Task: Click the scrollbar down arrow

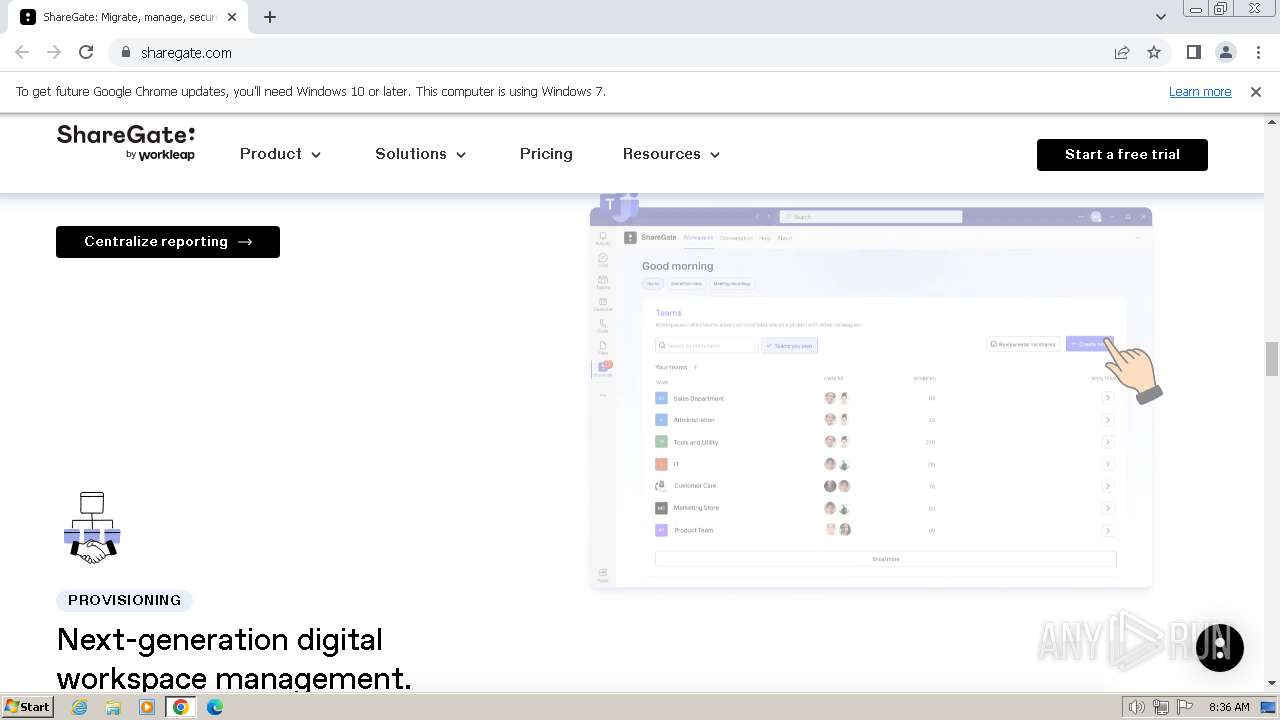Action: click(1272, 683)
